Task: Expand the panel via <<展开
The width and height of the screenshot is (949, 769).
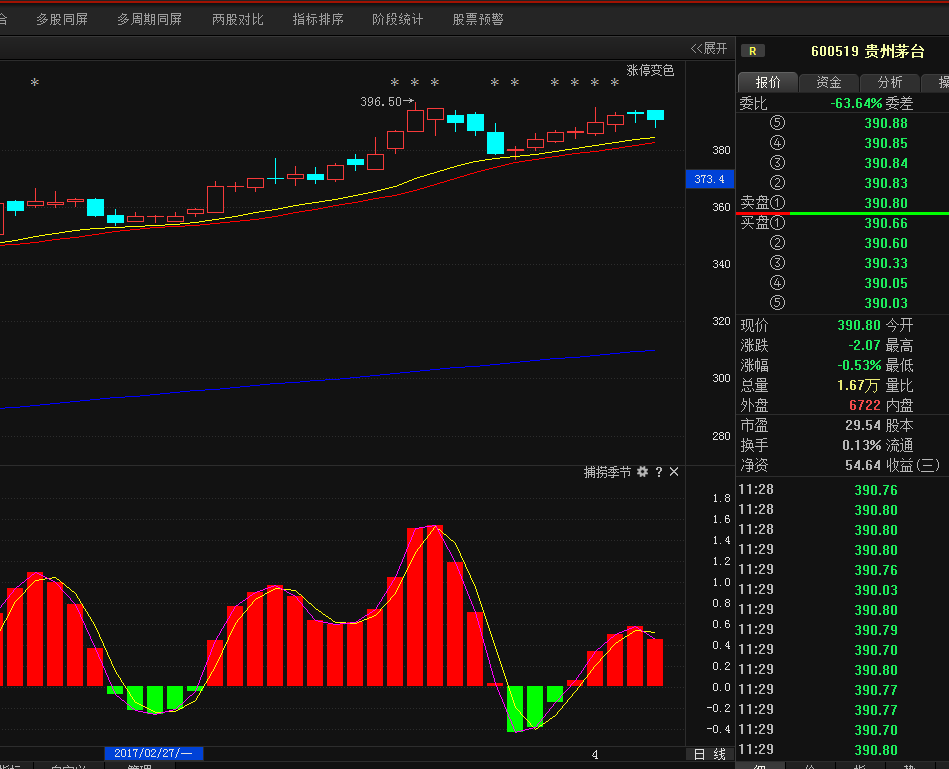Action: (709, 48)
